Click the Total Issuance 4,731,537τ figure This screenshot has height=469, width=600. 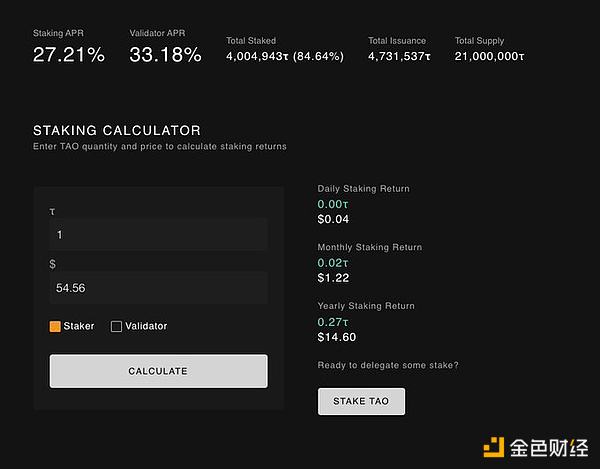tap(399, 56)
